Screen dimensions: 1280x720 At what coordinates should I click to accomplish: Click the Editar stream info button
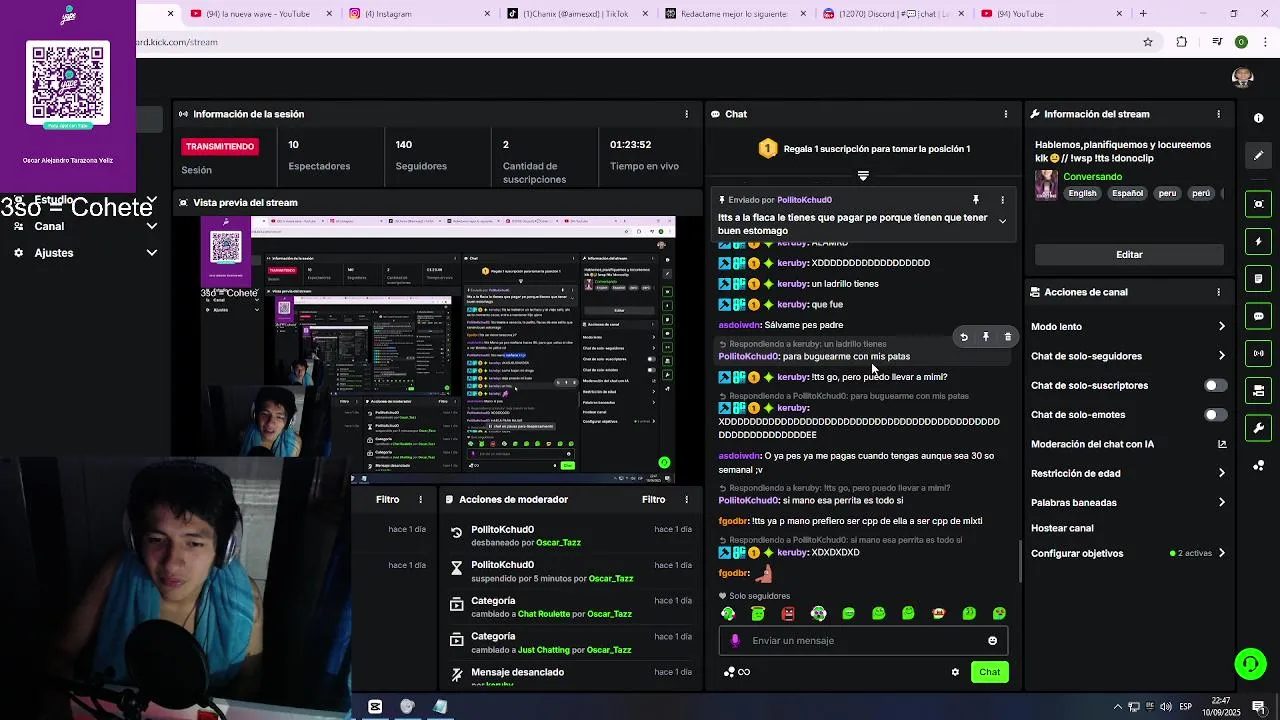(1129, 254)
